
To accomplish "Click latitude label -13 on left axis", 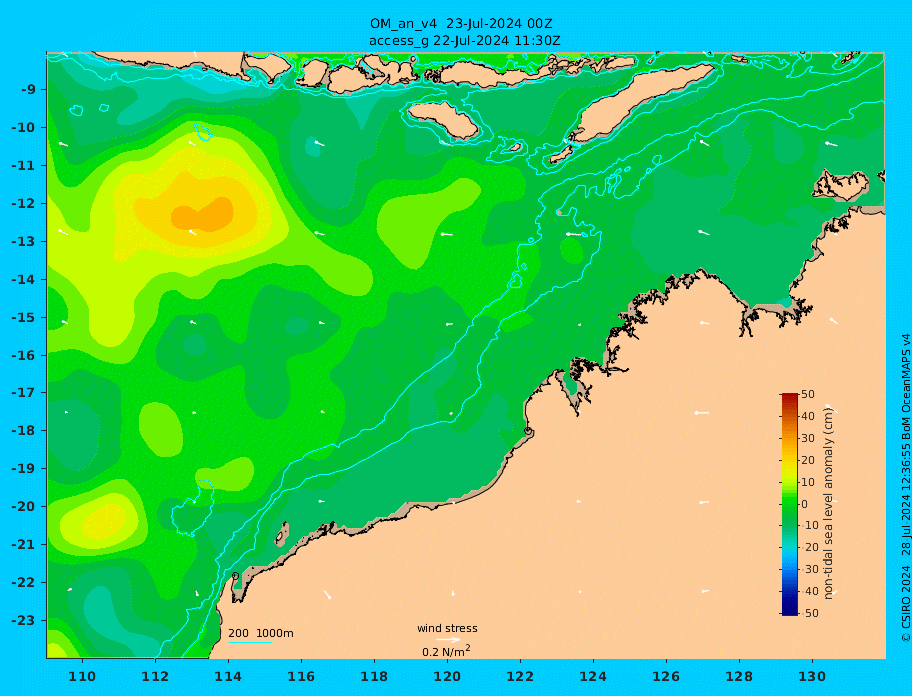I will (x=24, y=241).
